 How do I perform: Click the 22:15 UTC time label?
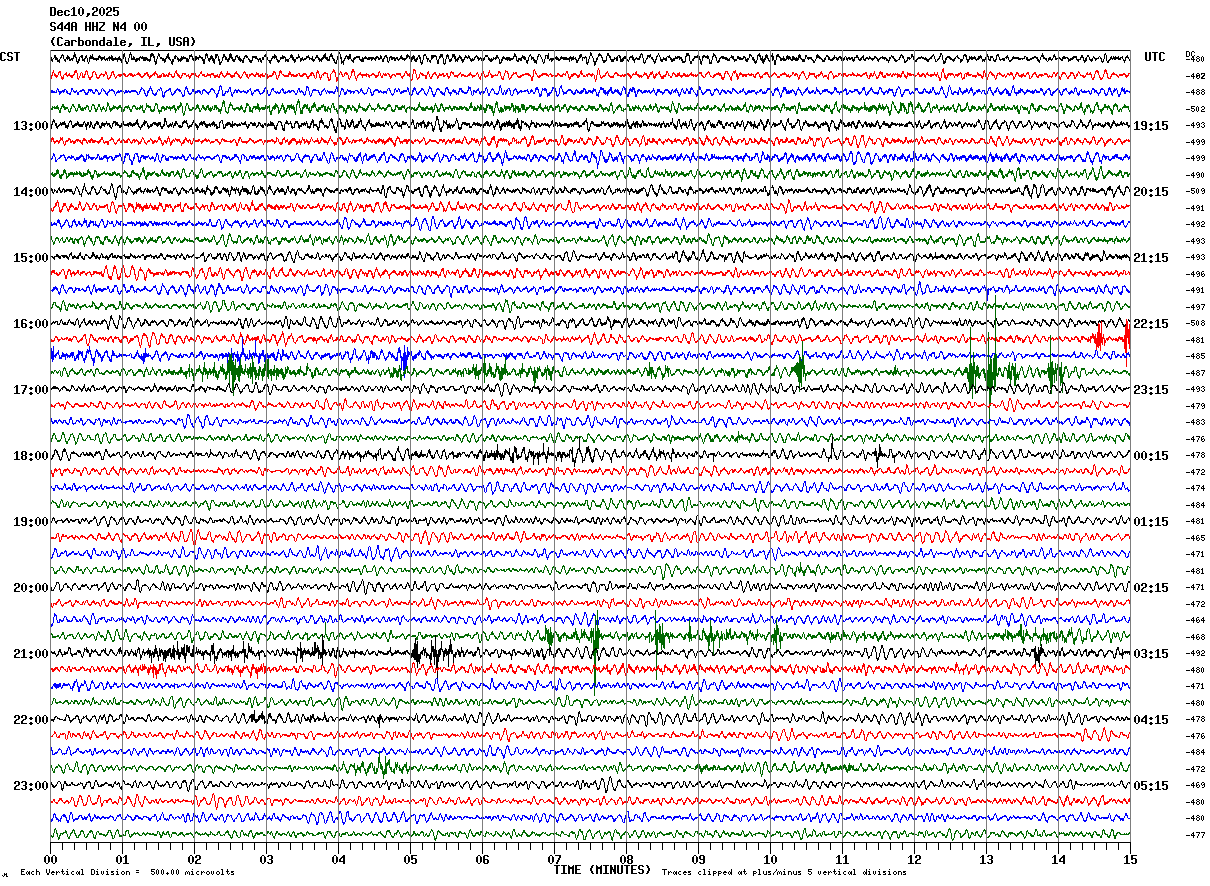pos(1151,323)
